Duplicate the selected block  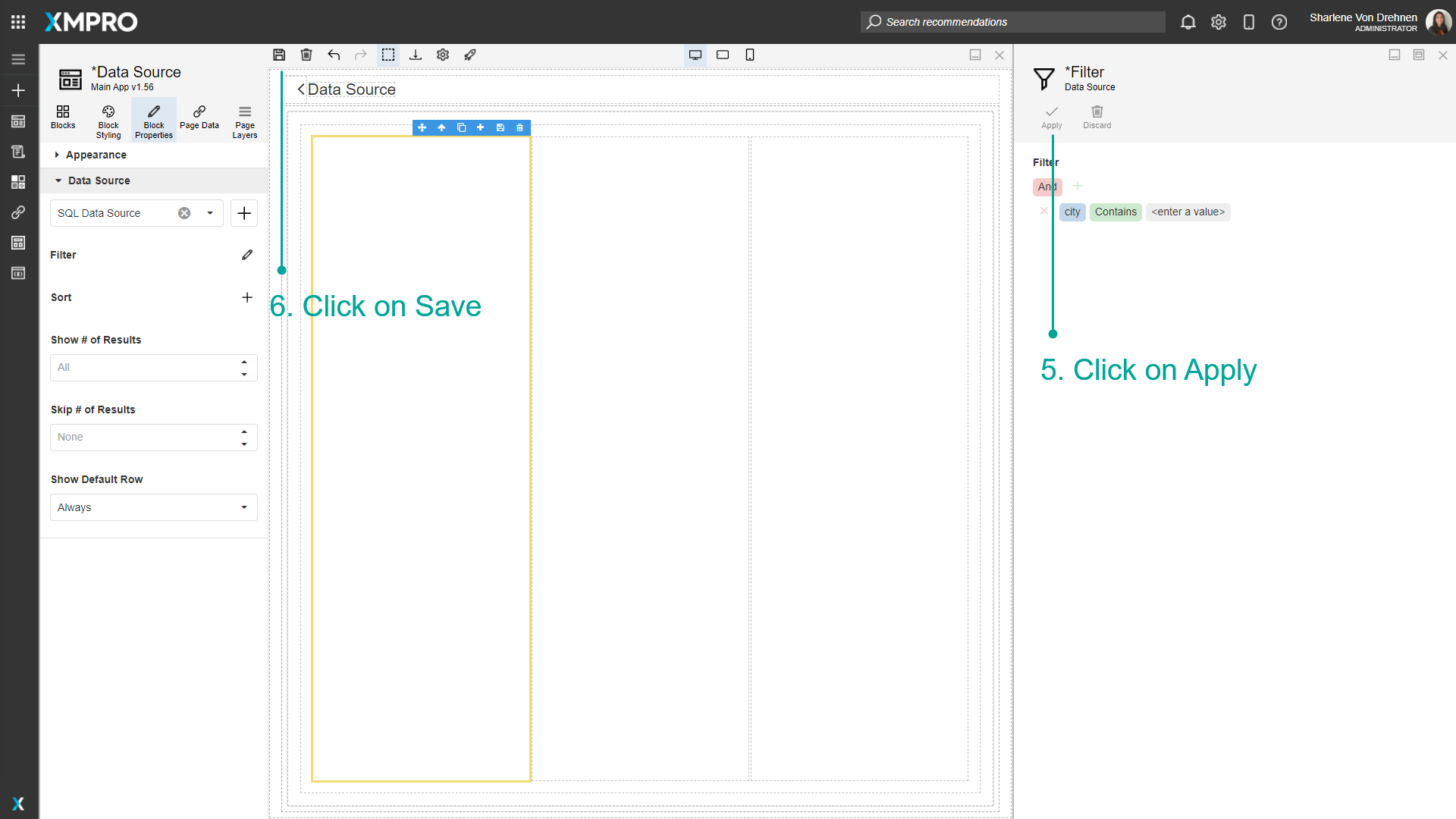462,127
